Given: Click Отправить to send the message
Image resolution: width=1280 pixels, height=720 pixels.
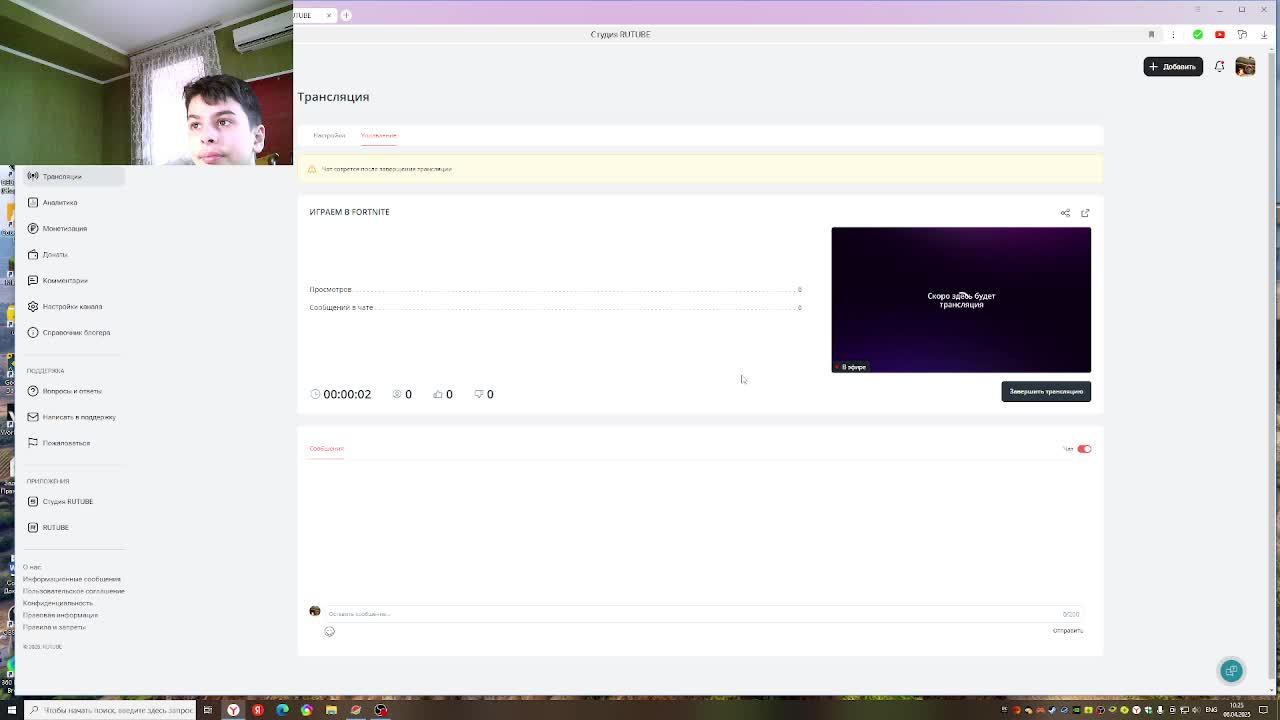Looking at the screenshot, I should click(x=1068, y=630).
